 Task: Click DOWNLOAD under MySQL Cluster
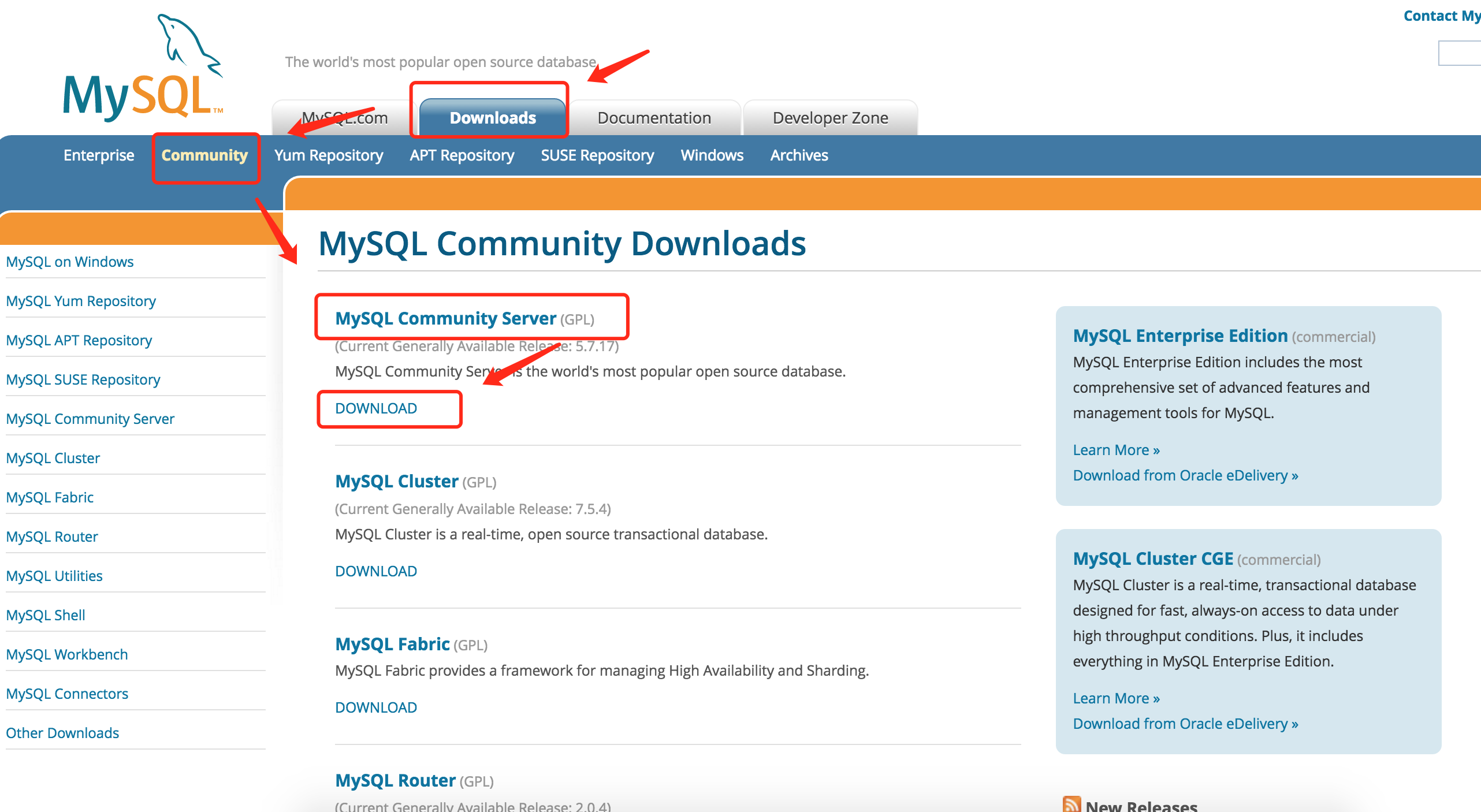coord(376,571)
